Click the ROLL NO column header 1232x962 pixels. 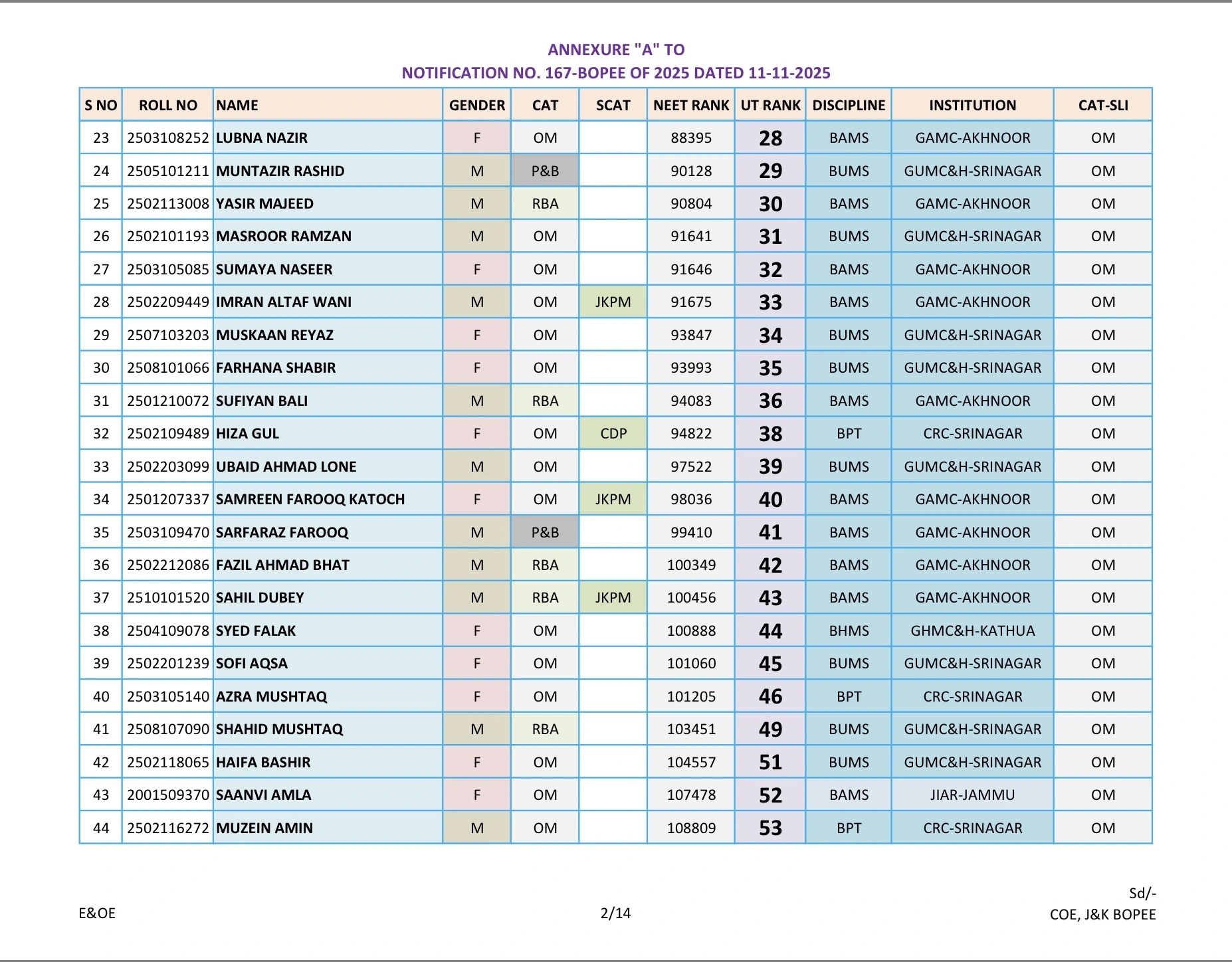(167, 105)
